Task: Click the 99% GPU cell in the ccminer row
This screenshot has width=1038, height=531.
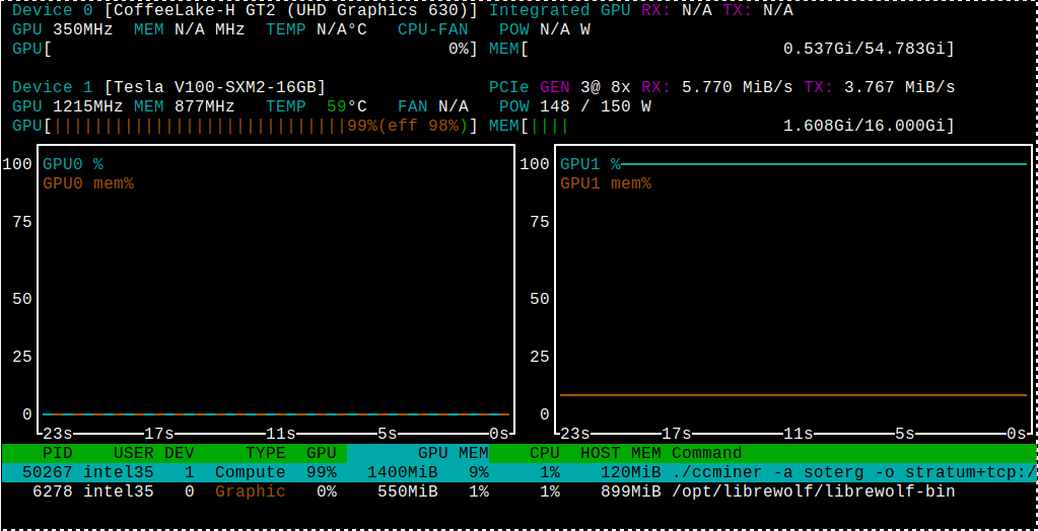Action: click(x=321, y=473)
